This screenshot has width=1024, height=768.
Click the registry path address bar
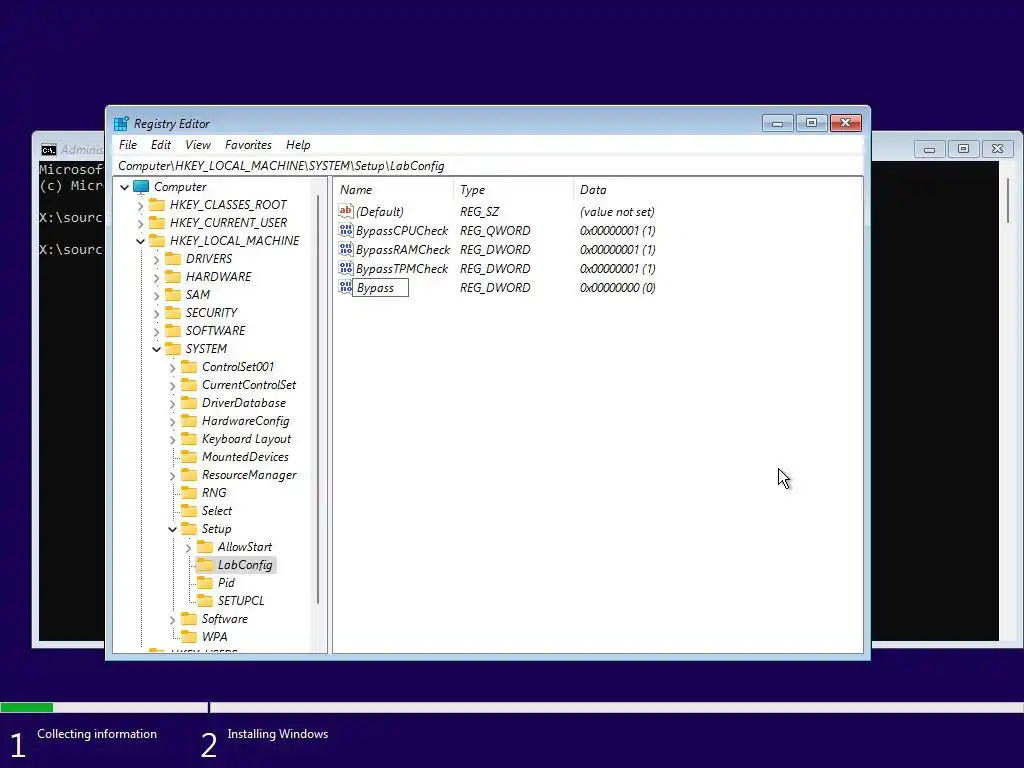(x=488, y=166)
